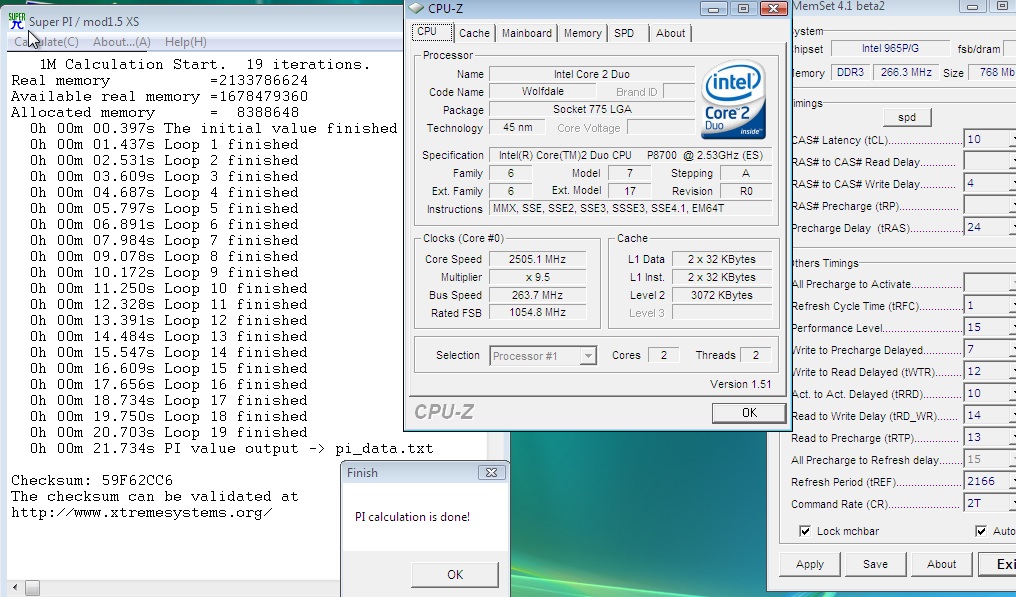Viewport: 1016px width, 597px height.
Task: Open the Refresh Period (tREF) dropdown
Action: click(1012, 482)
